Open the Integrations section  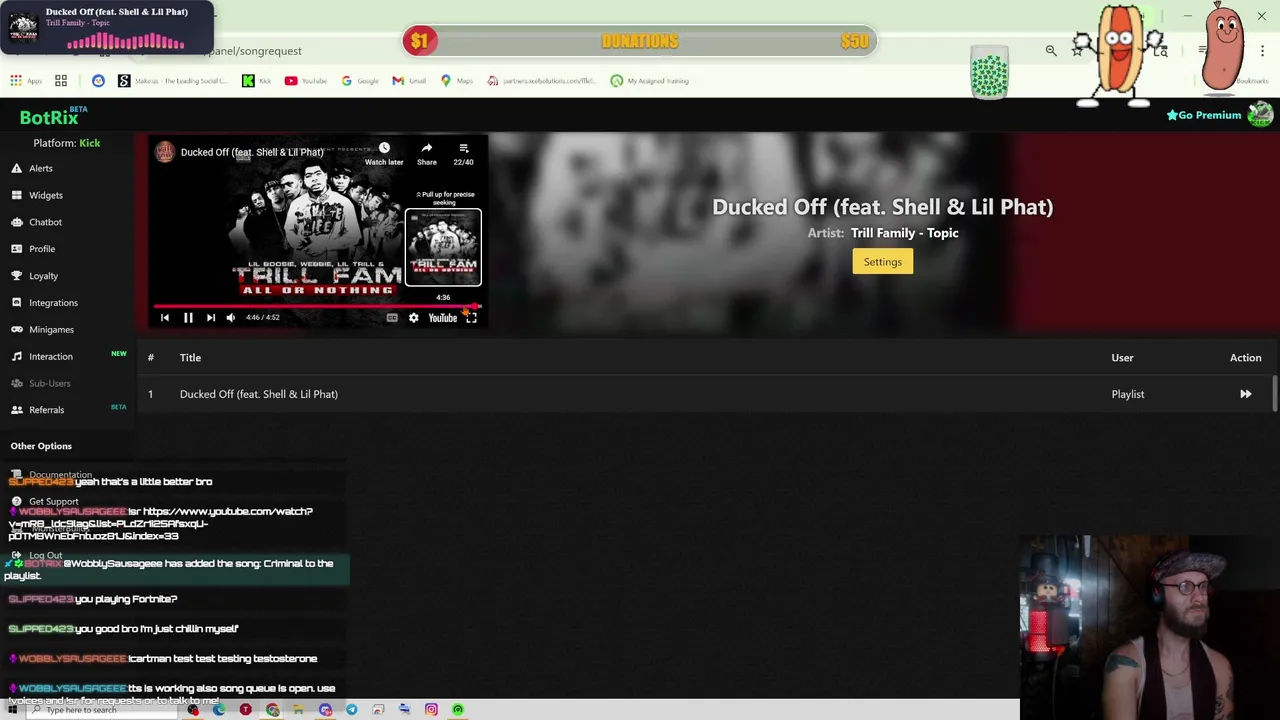click(x=53, y=303)
